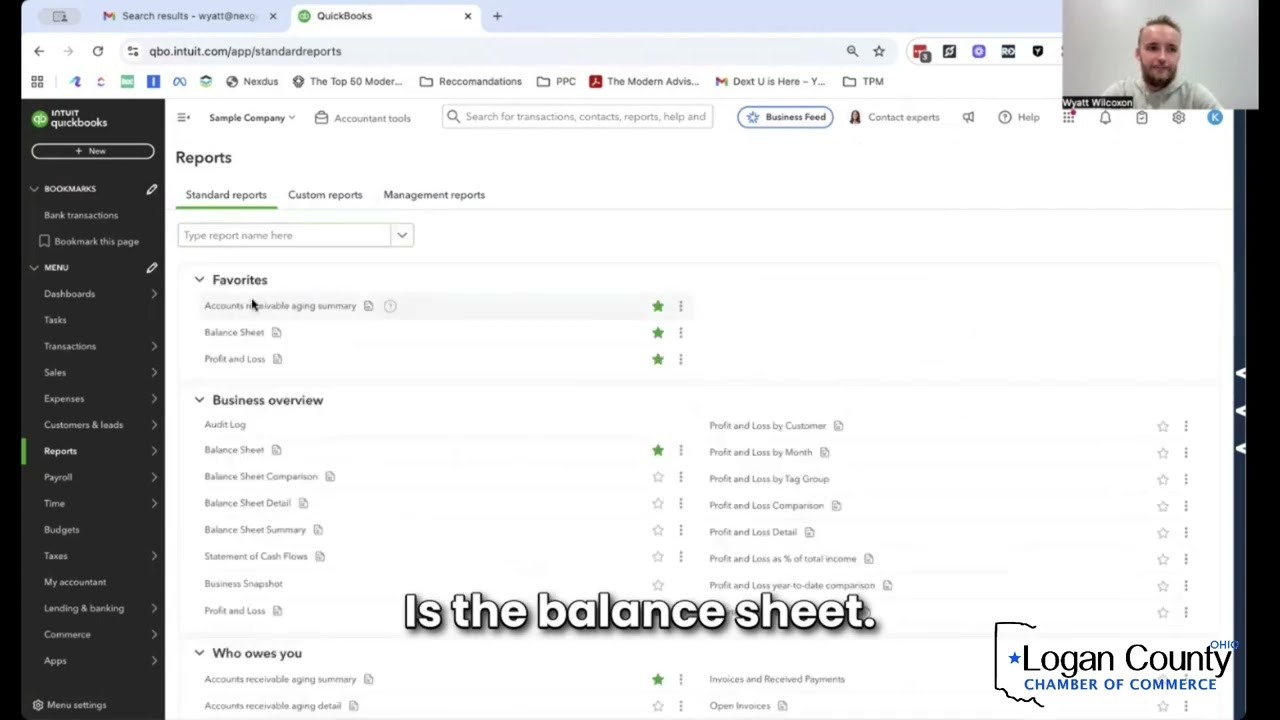This screenshot has height=720, width=1280.
Task: Open the QuickBooks apps grid icon
Action: [1068, 117]
